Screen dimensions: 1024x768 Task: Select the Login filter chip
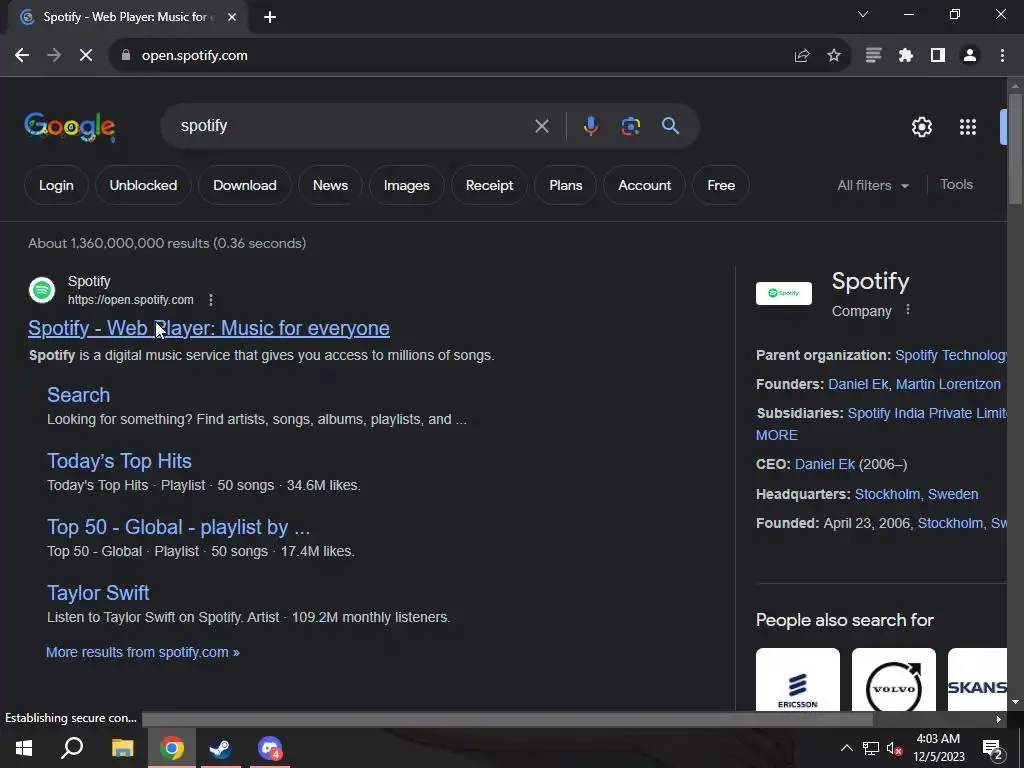[x=56, y=185]
